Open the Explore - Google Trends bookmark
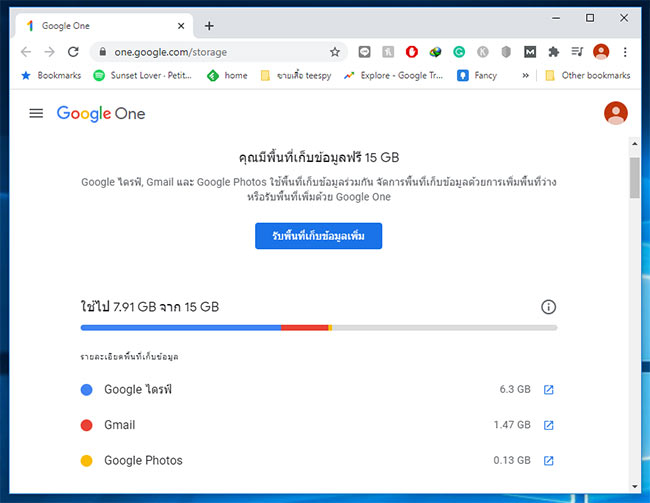This screenshot has height=503, width=650. 393,75
